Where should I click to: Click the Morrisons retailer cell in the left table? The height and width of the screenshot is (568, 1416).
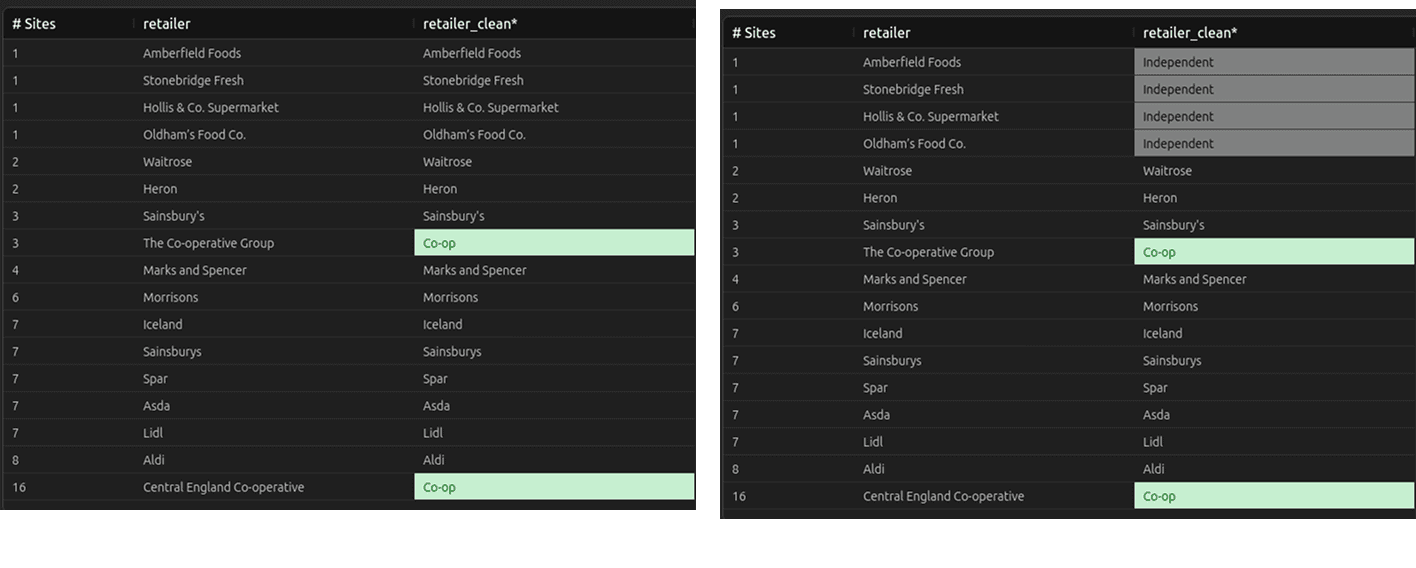point(171,297)
